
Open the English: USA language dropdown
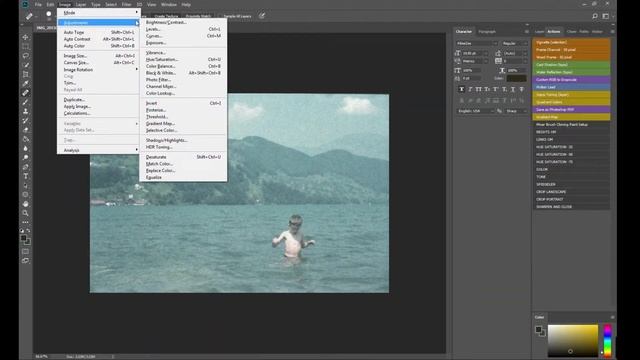coord(476,111)
